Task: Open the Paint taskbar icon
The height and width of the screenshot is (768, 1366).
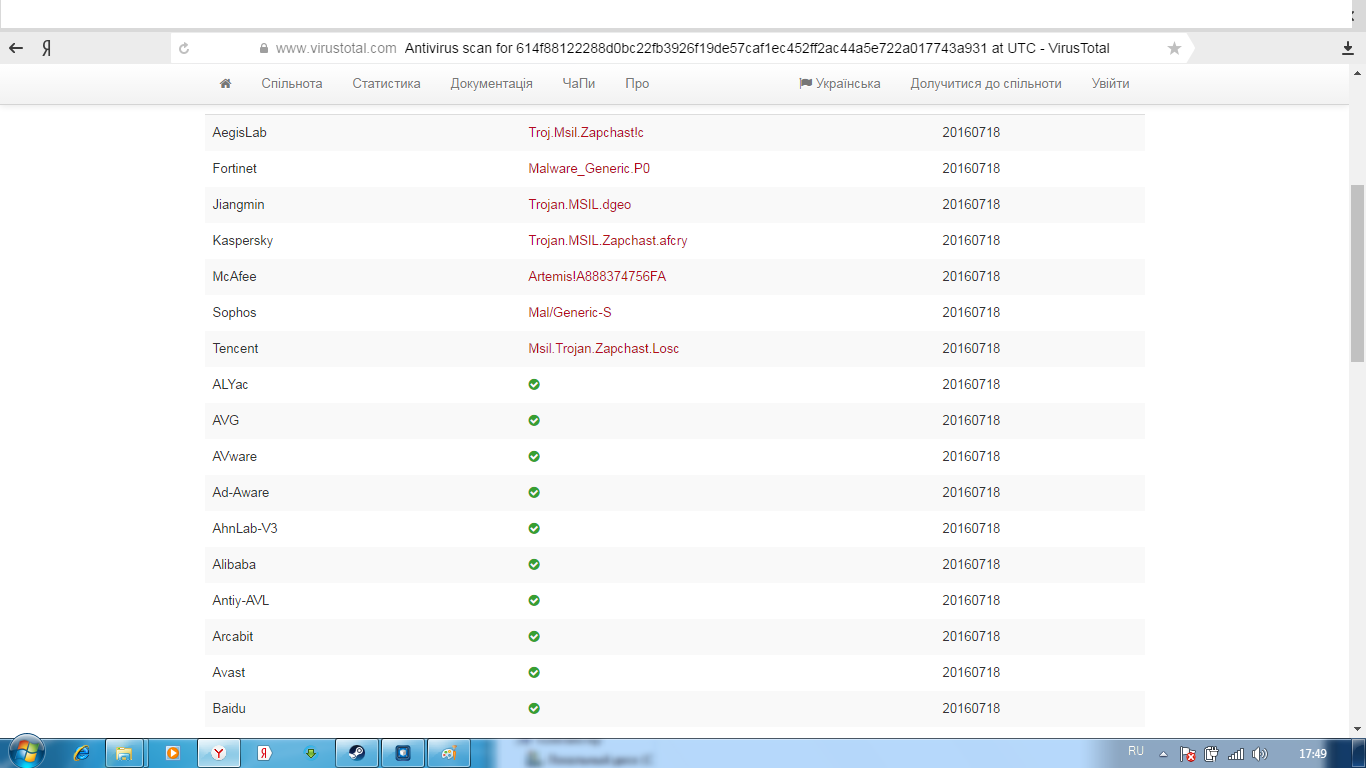Action: (x=451, y=753)
